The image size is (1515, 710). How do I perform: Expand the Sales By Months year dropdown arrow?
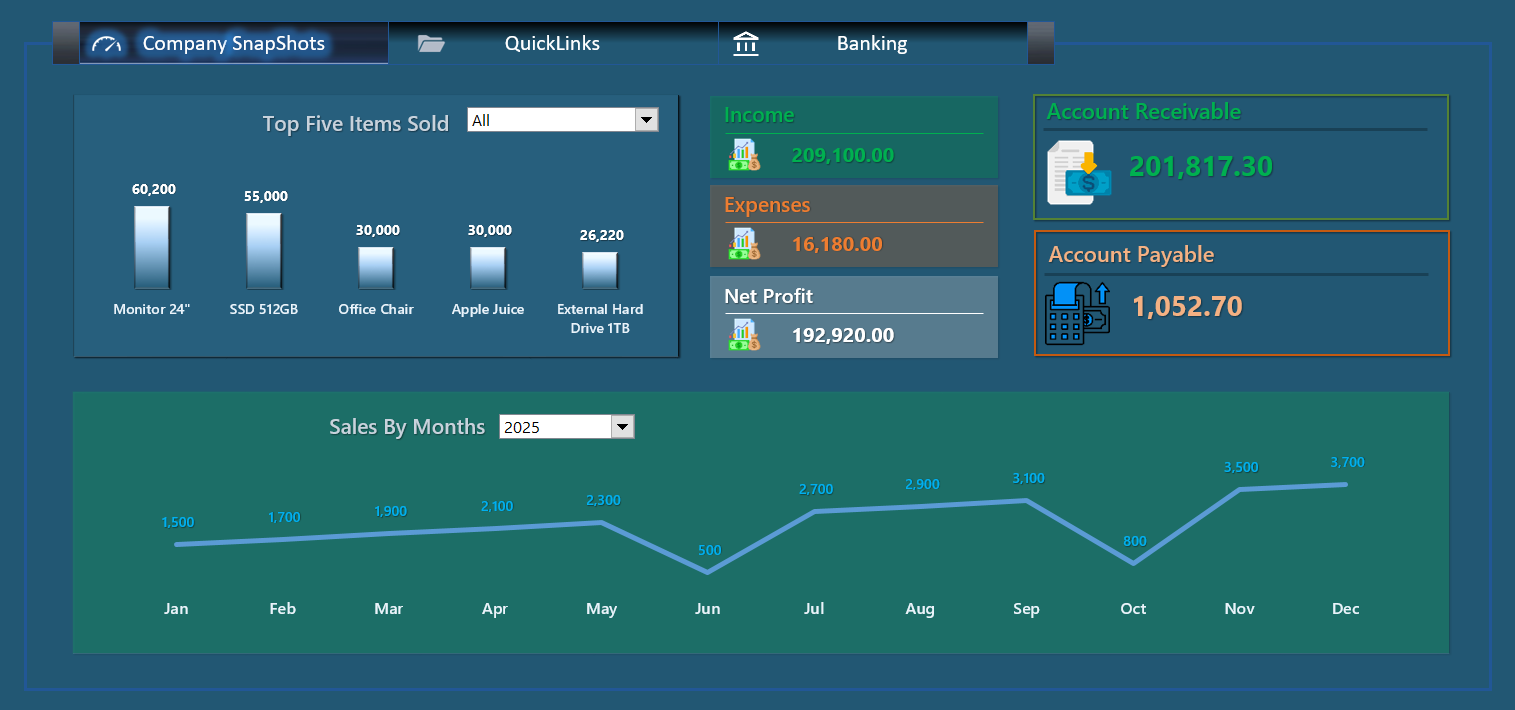coord(623,427)
